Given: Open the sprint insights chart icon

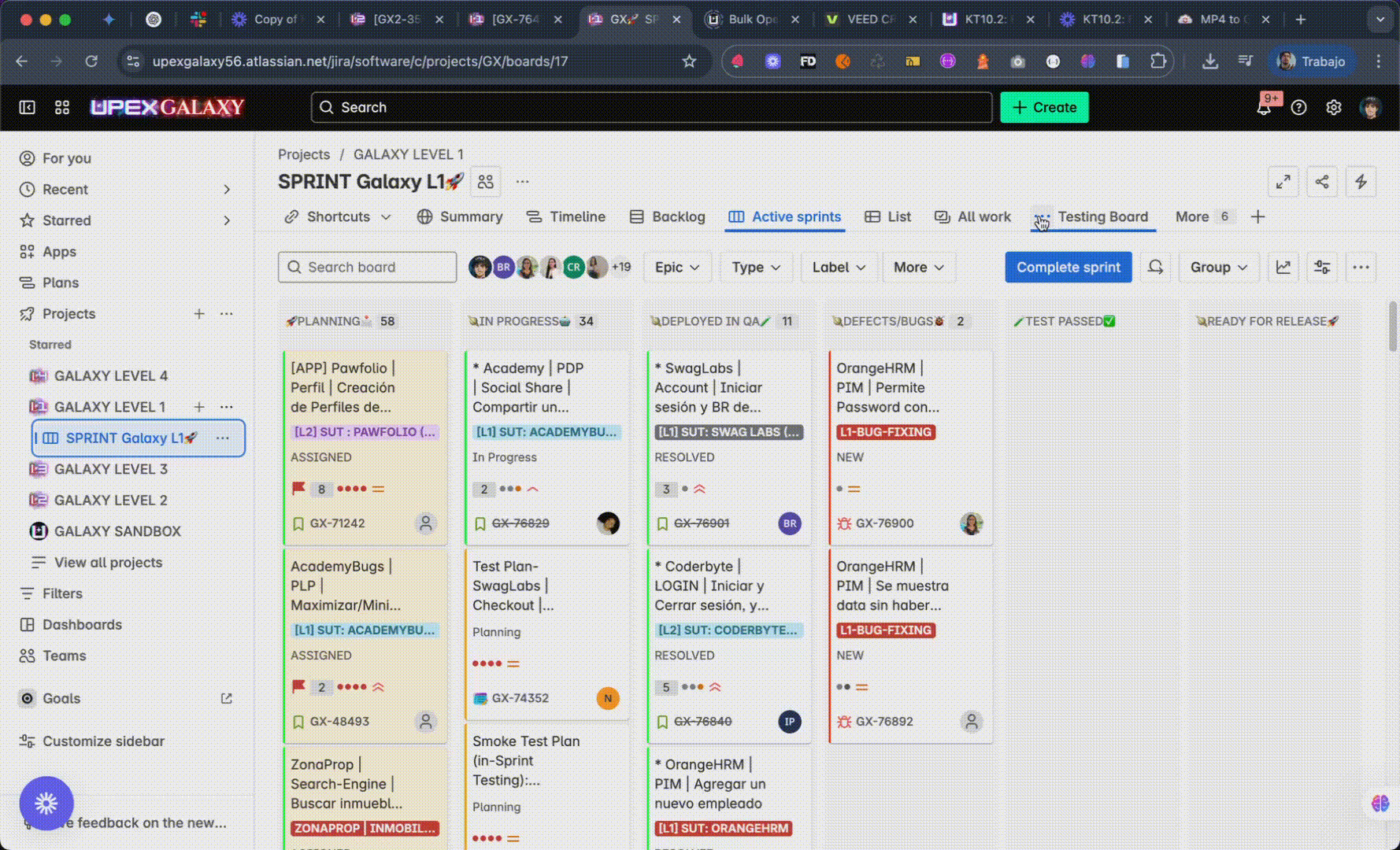Looking at the screenshot, I should pyautogui.click(x=1283, y=268).
